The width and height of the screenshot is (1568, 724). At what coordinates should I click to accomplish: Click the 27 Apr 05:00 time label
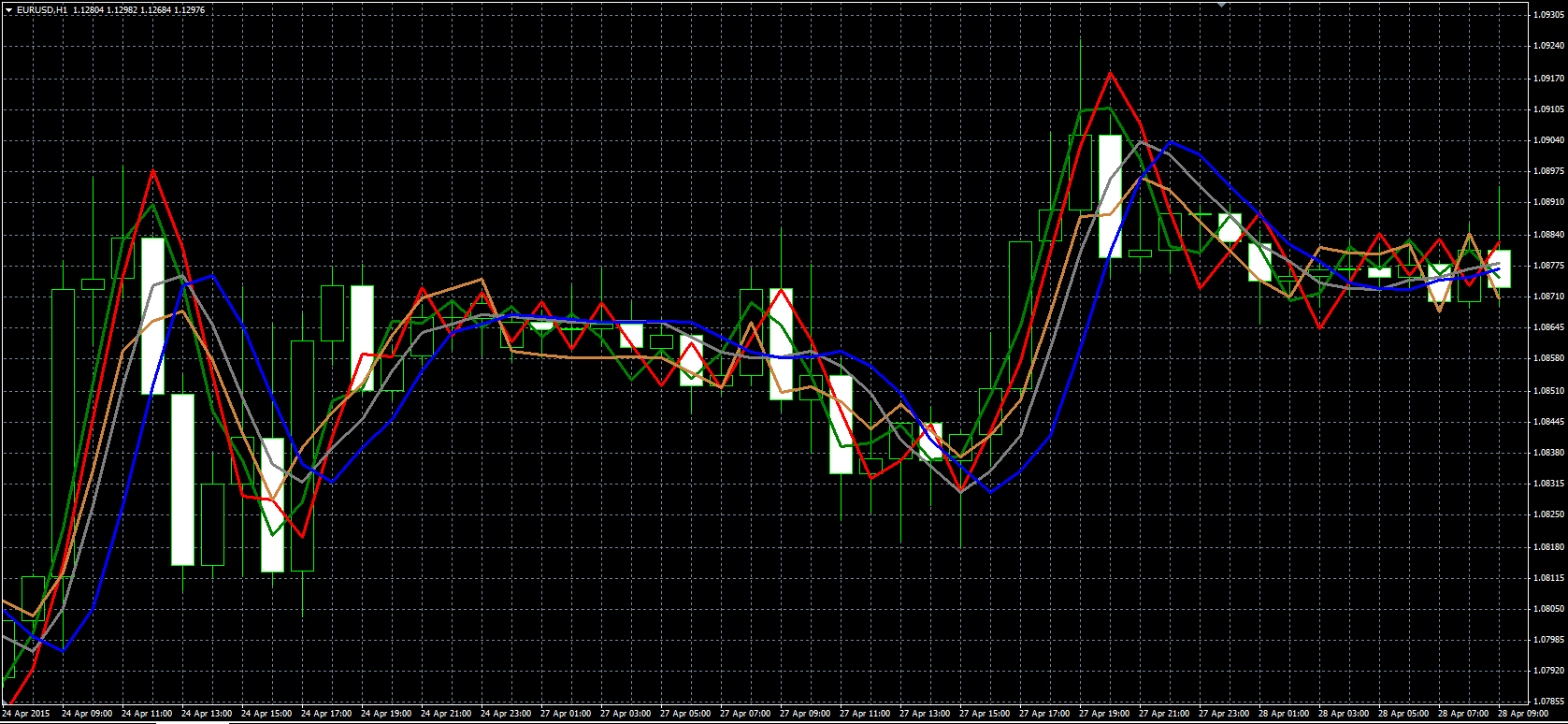[x=685, y=714]
